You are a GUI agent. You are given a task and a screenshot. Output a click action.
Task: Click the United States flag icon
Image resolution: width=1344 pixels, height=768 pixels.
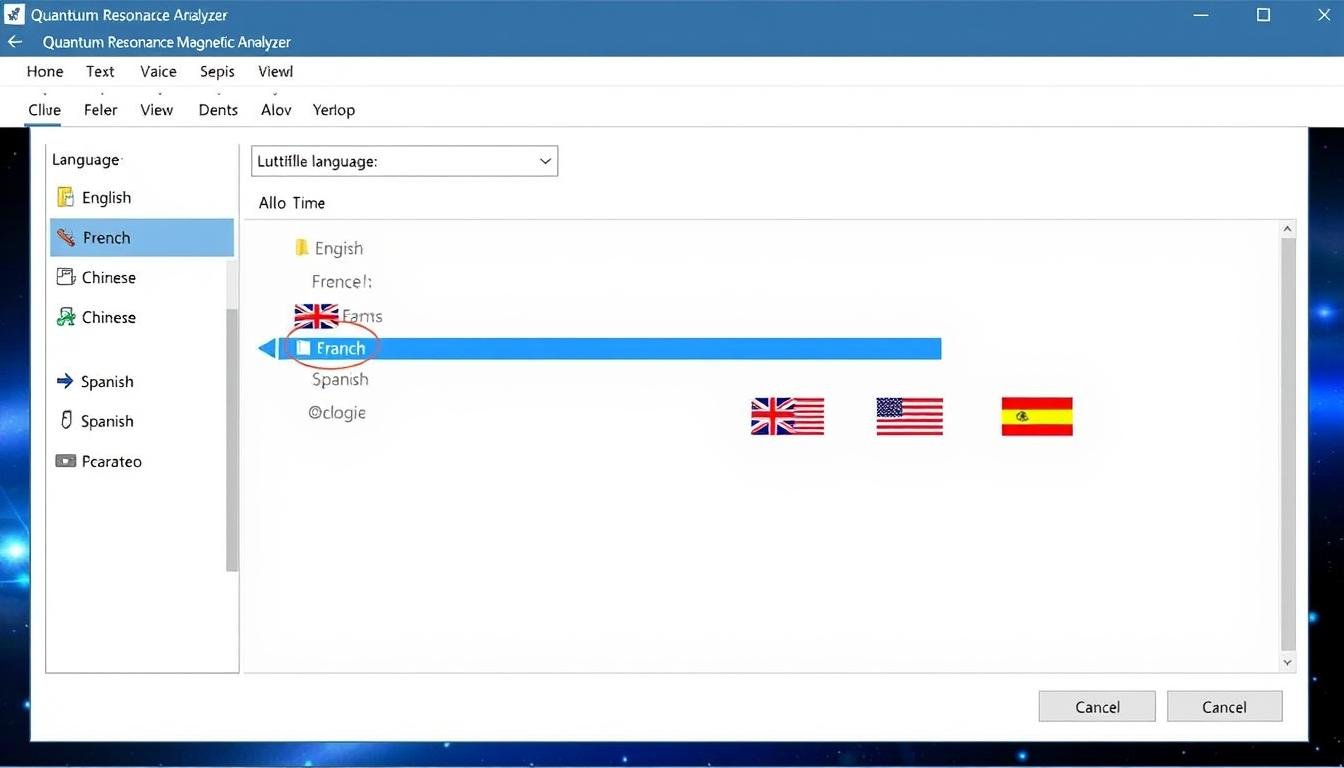(x=909, y=416)
